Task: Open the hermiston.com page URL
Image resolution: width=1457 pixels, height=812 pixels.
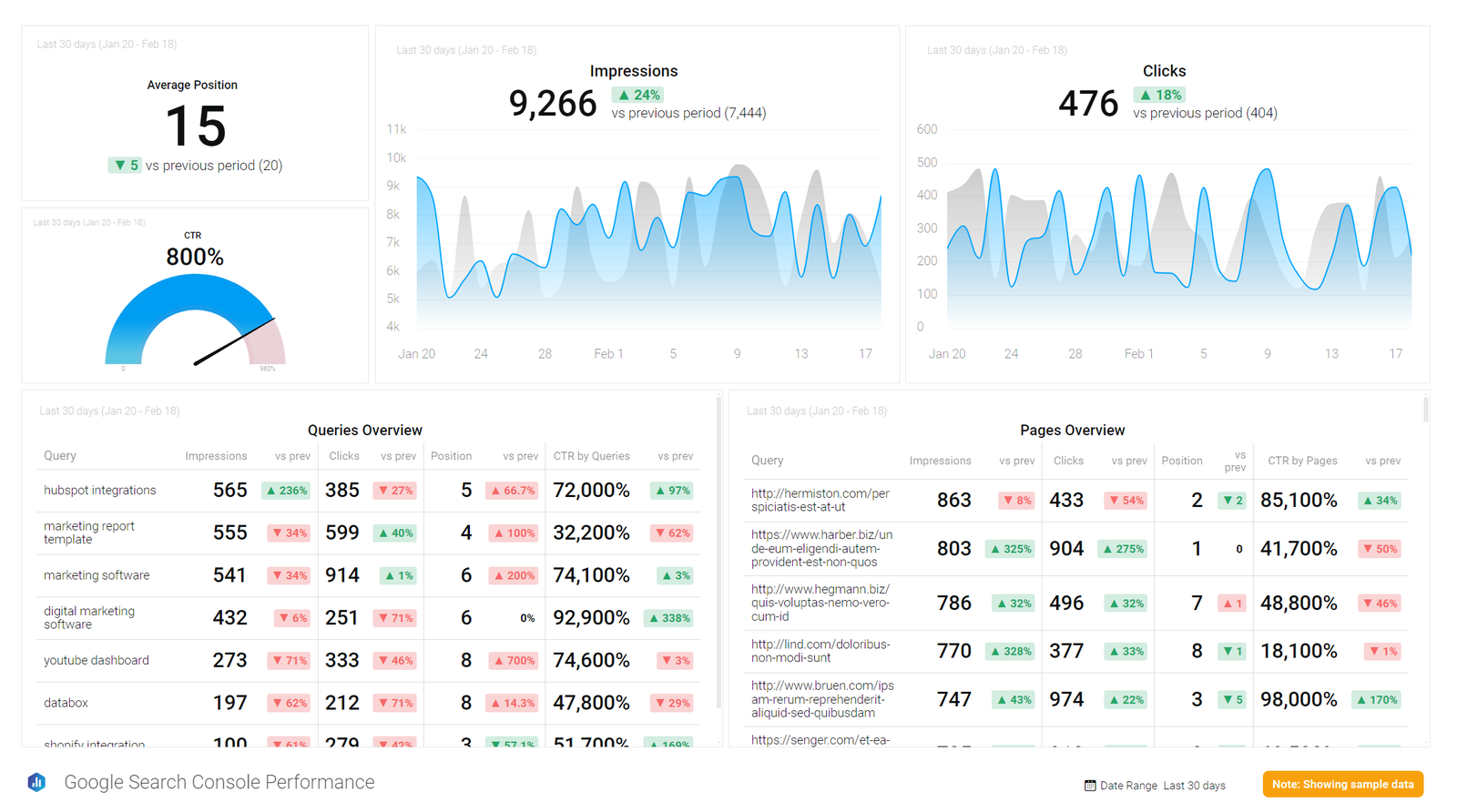Action: pyautogui.click(x=820, y=500)
